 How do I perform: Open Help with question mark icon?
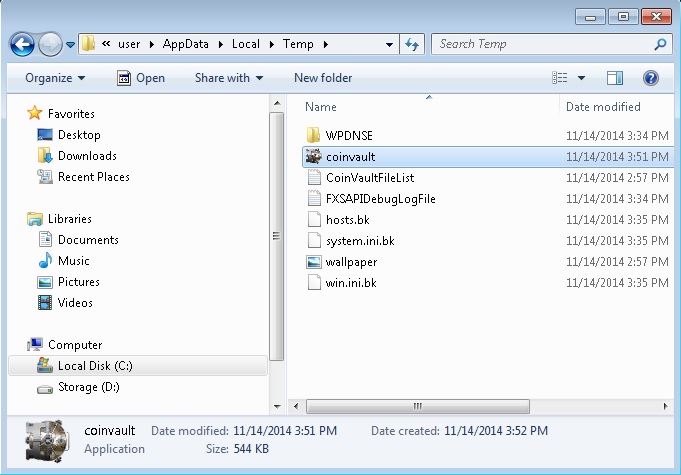[651, 78]
